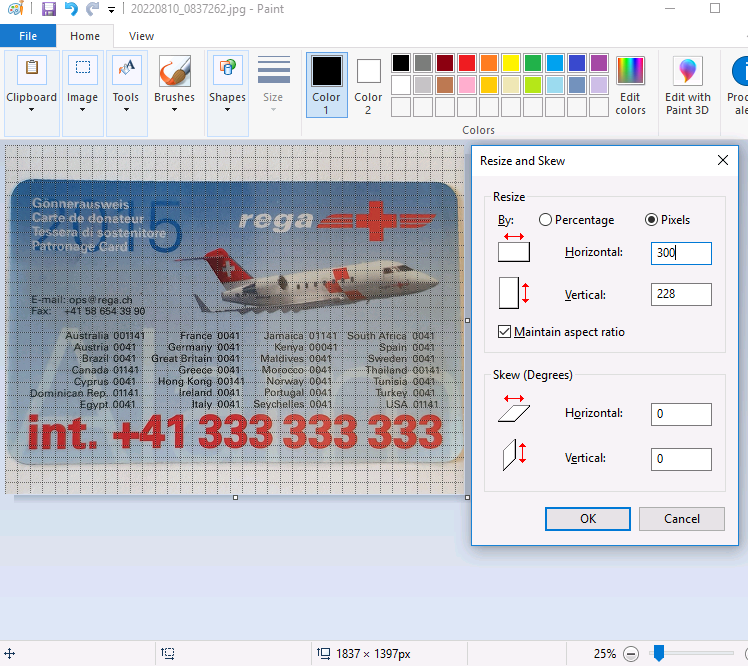Click the Image selection icon
Screen dimensions: 748x666
(83, 70)
